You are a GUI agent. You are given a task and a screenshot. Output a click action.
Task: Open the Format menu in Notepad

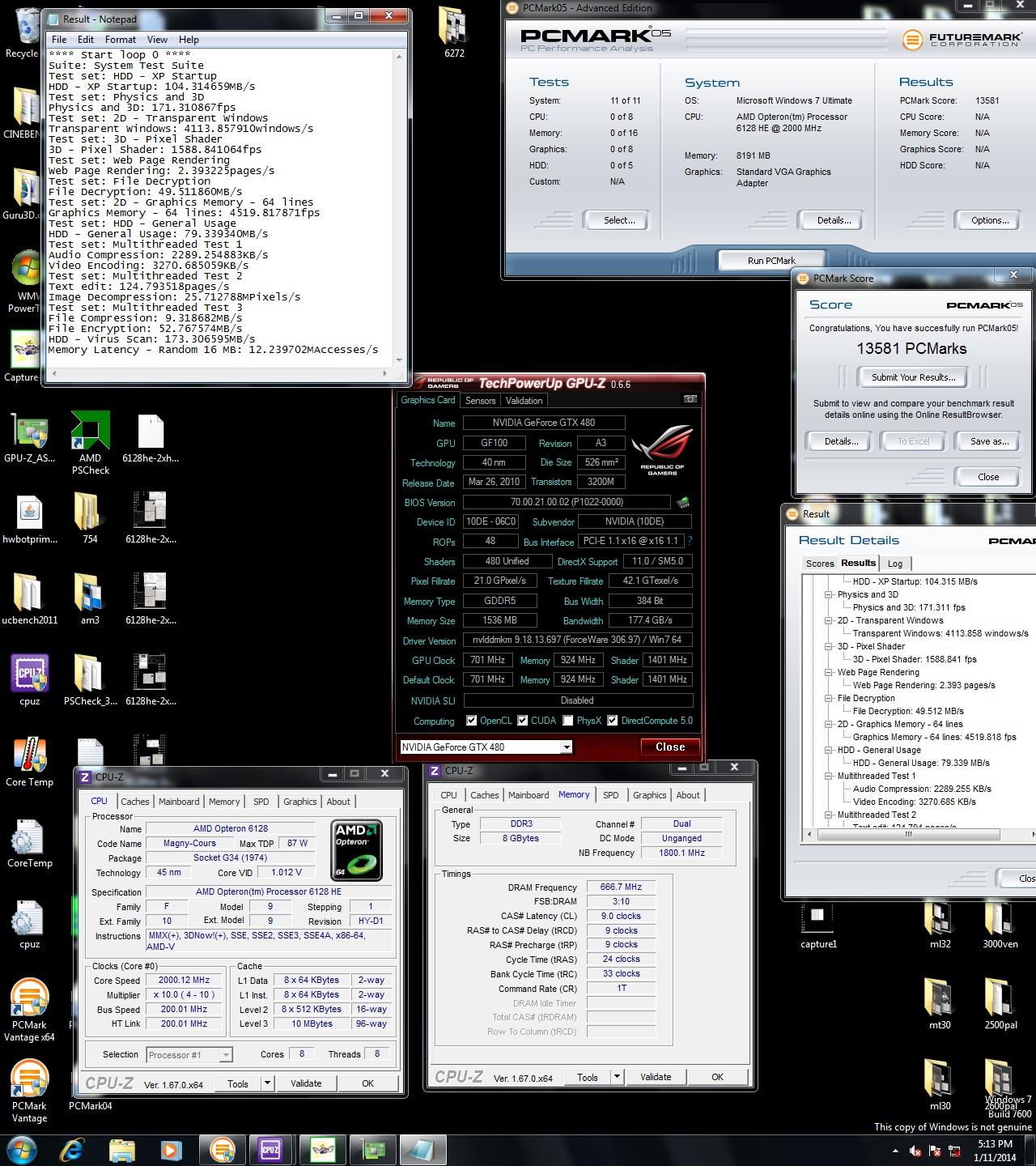[120, 39]
